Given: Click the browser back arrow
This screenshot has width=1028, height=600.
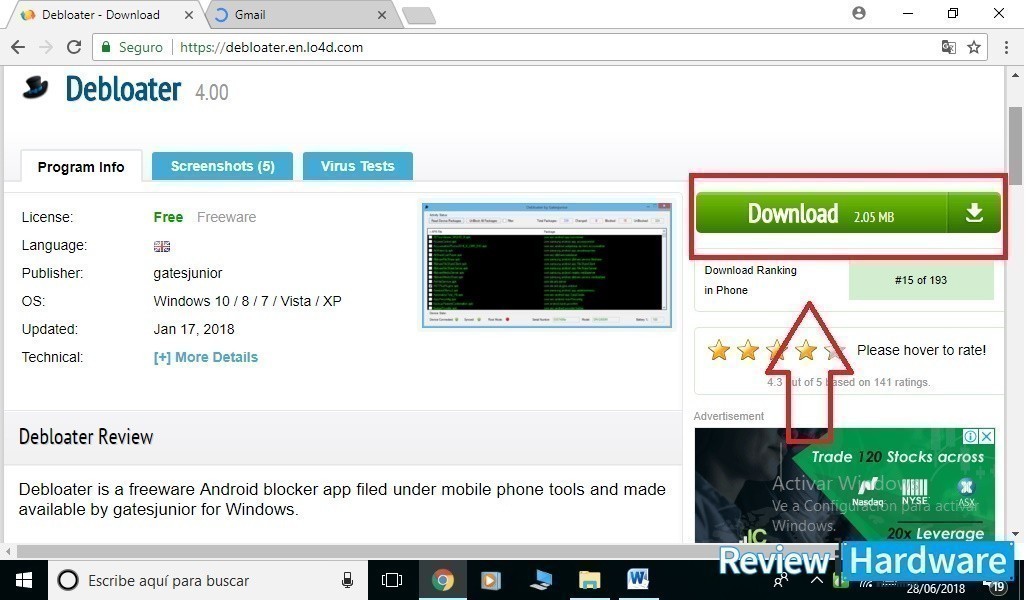Looking at the screenshot, I should (x=18, y=47).
